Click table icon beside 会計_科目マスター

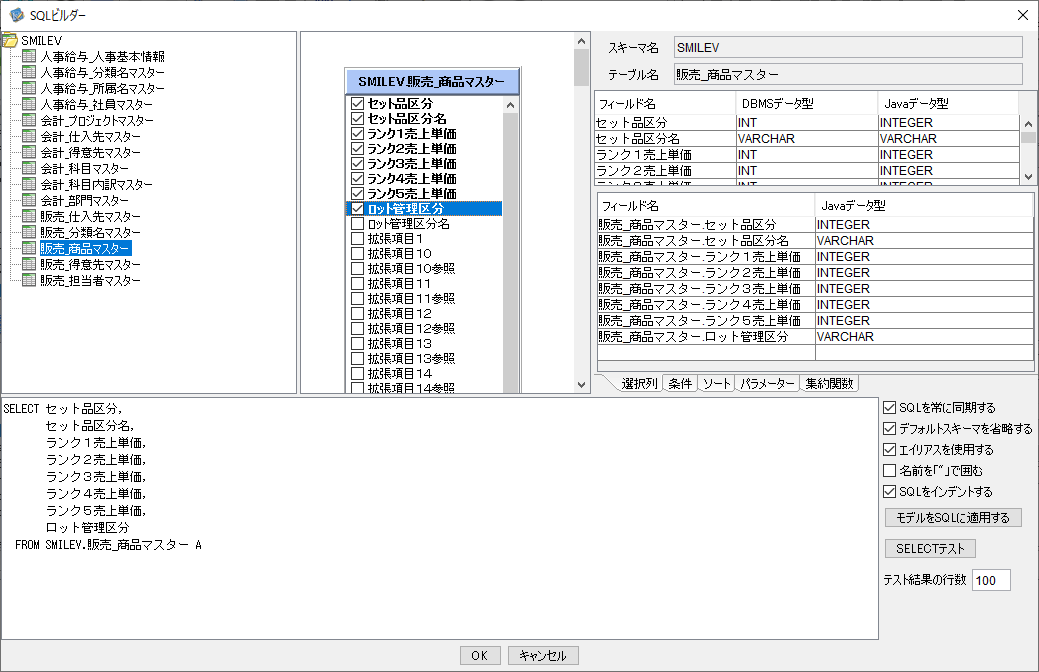[x=29, y=168]
